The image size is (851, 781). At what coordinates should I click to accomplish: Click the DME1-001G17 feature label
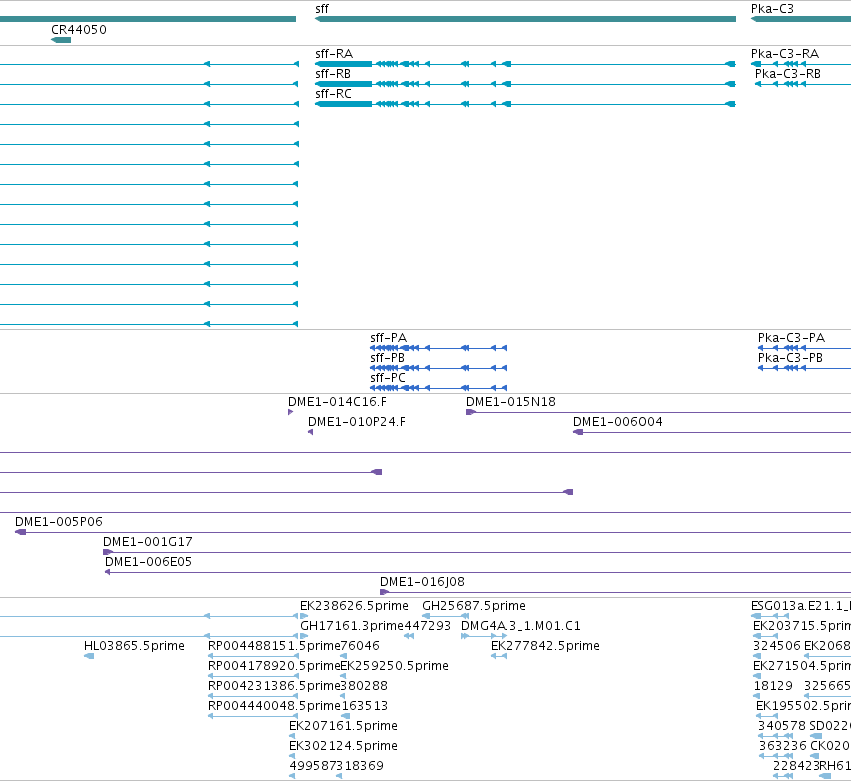coord(148,542)
